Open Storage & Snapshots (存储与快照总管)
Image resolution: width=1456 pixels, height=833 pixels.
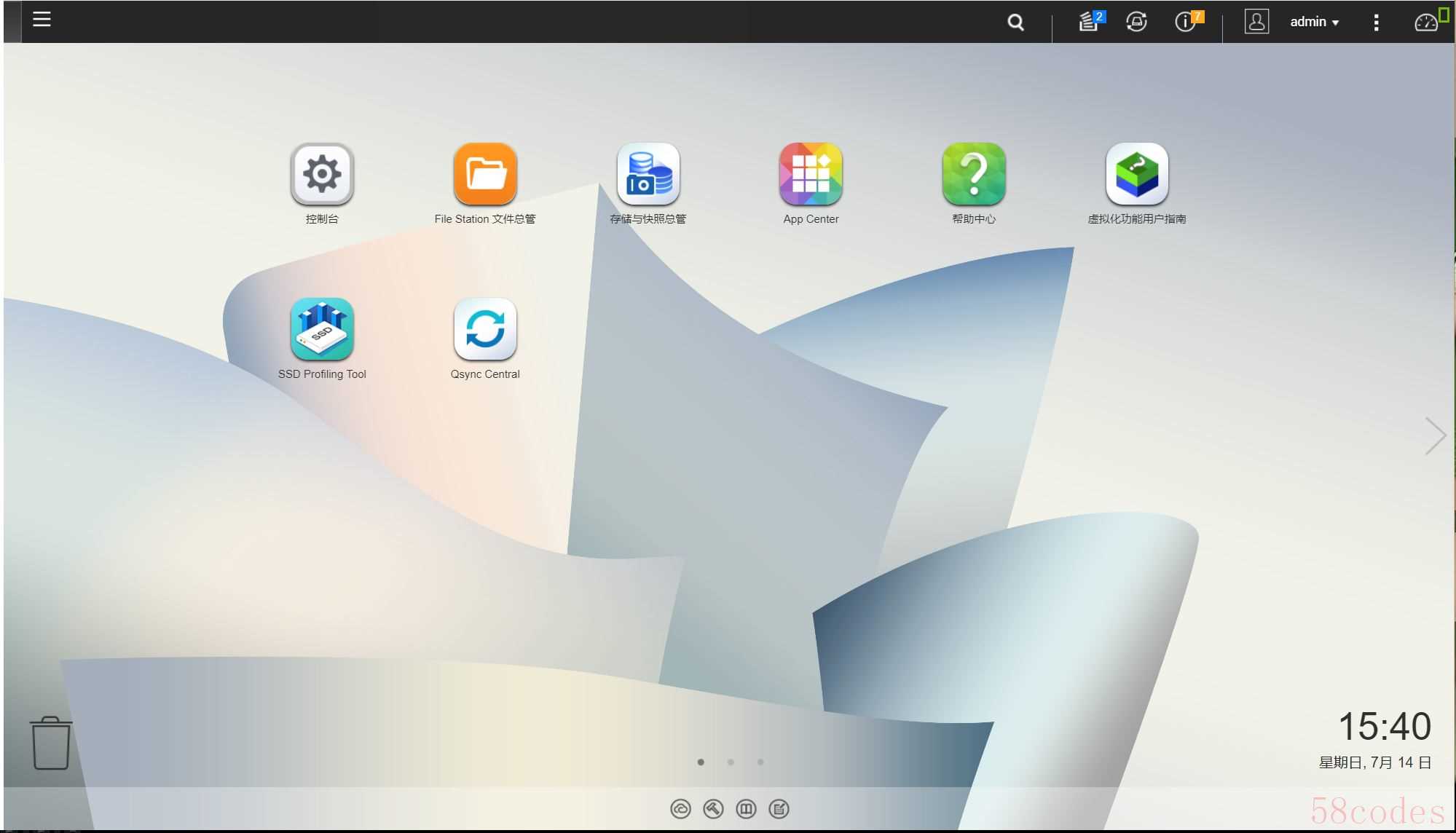pyautogui.click(x=648, y=175)
